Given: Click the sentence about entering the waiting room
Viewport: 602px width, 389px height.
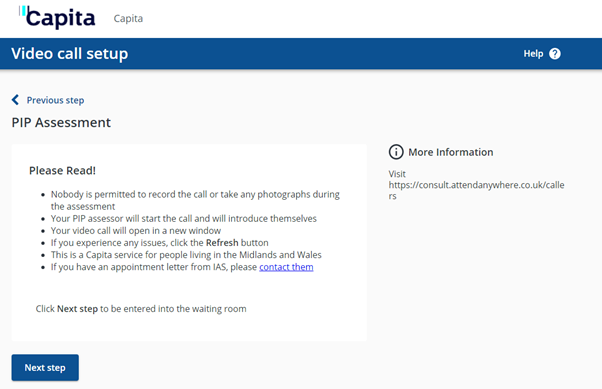Looking at the screenshot, I should (x=141, y=309).
